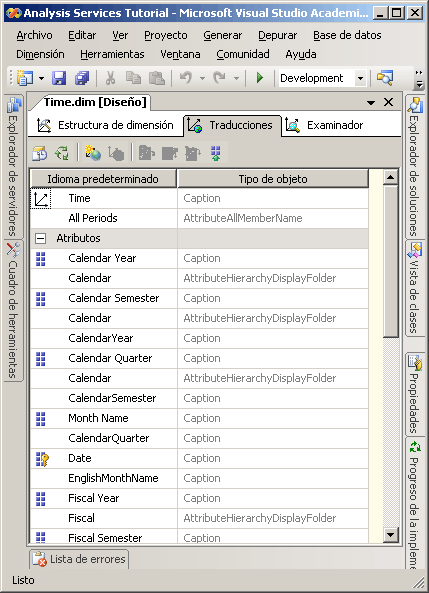Open the Proyecto menu

[166, 35]
